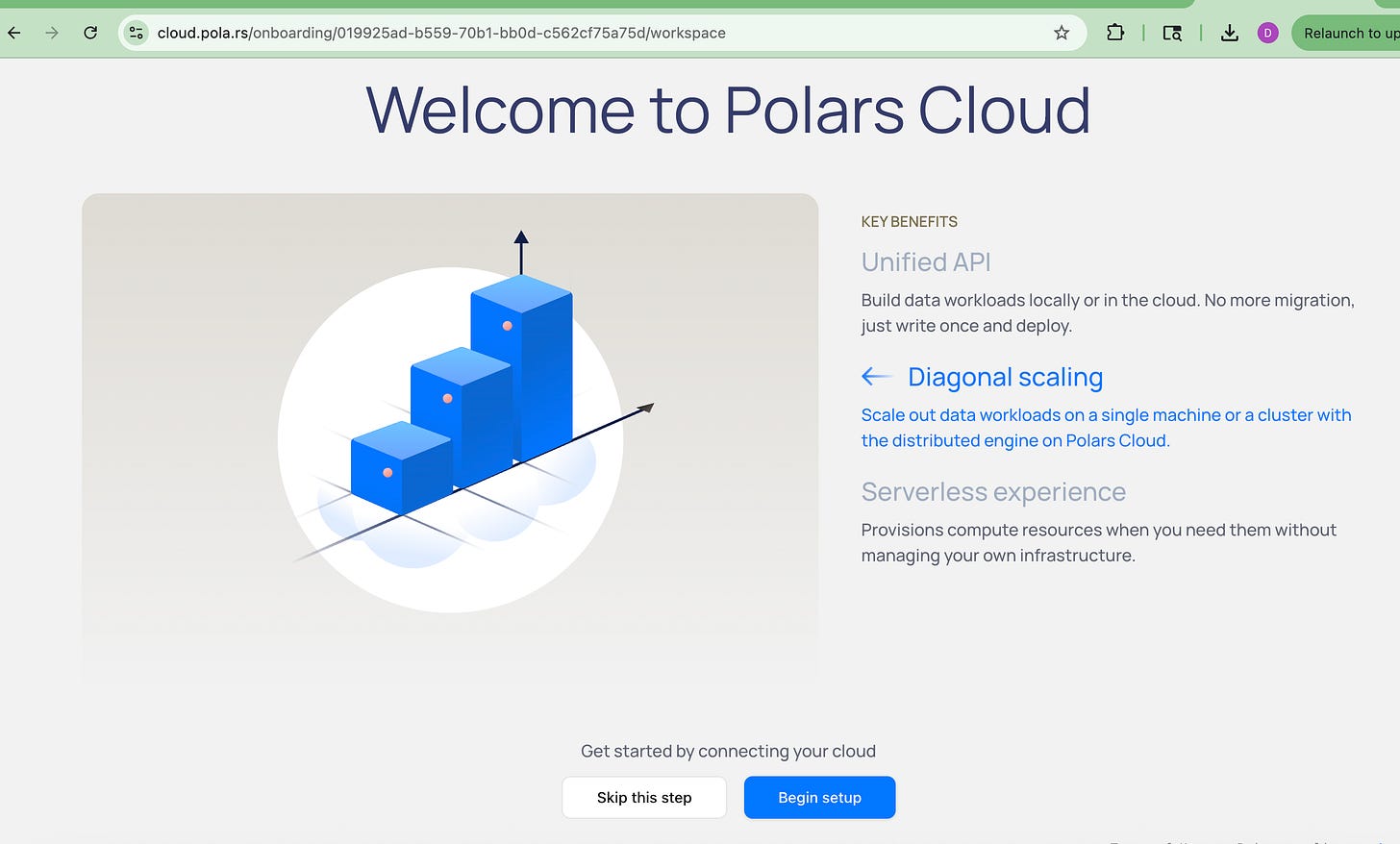1400x844 pixels.
Task: Click the Skip this step button
Action: coord(644,798)
